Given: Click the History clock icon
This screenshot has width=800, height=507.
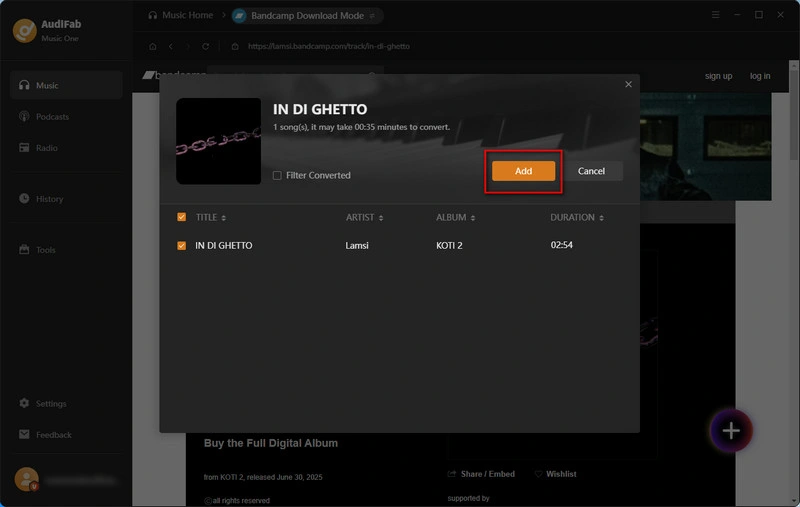Looking at the screenshot, I should coord(24,198).
